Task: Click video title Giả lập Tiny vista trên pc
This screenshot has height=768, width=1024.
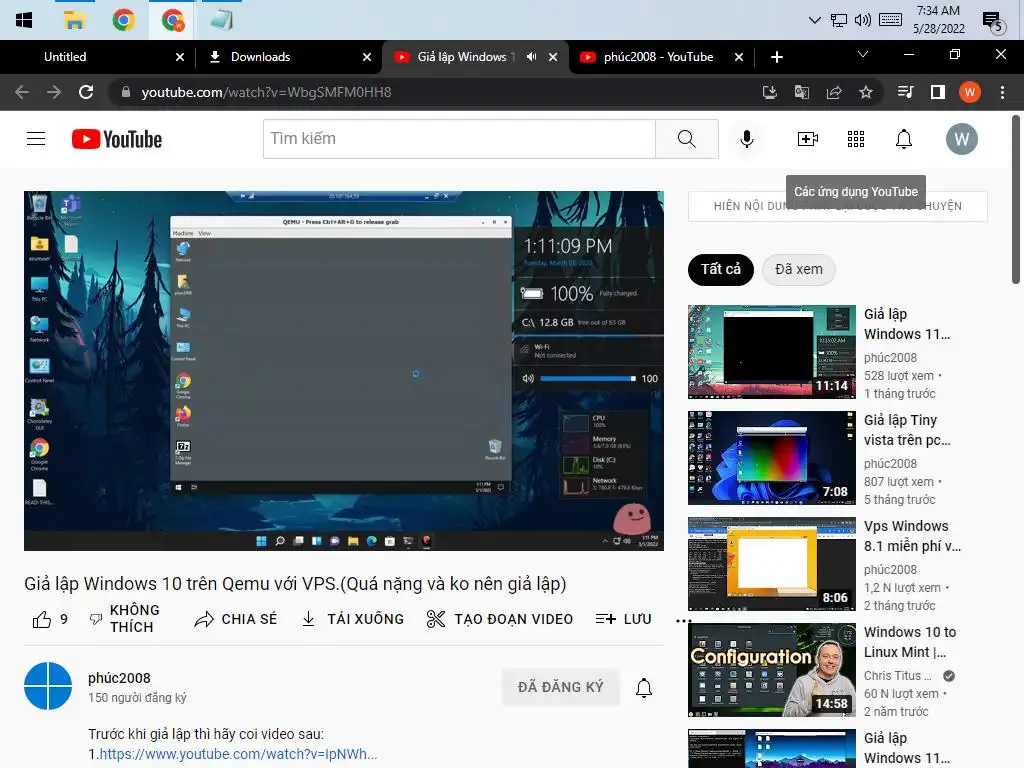Action: coord(907,430)
